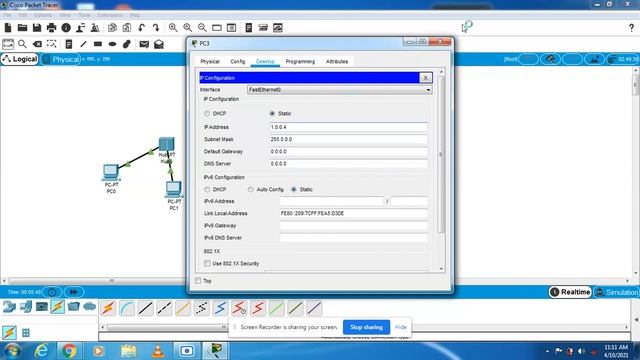Click the DNS Server field
The height and width of the screenshot is (360, 640).
349,164
